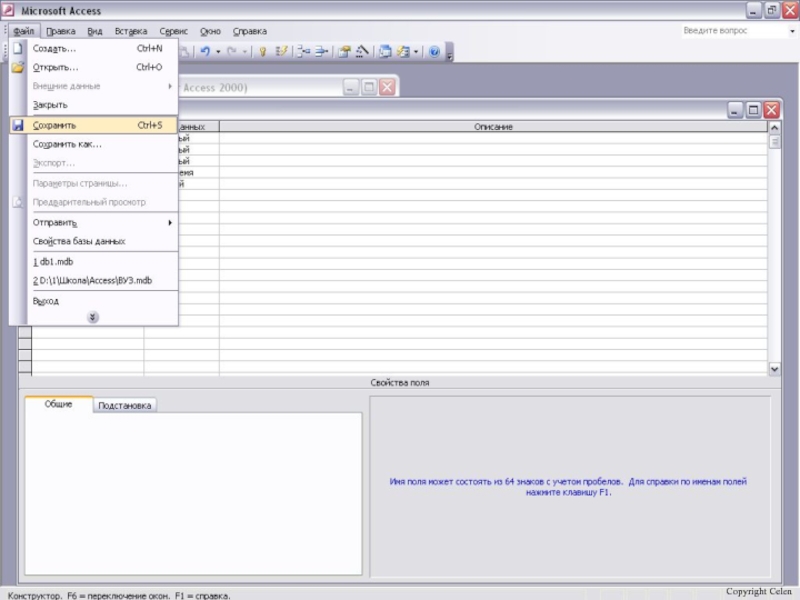Open recent file 1 db1.mdb
This screenshot has width=800, height=600.
[53, 261]
